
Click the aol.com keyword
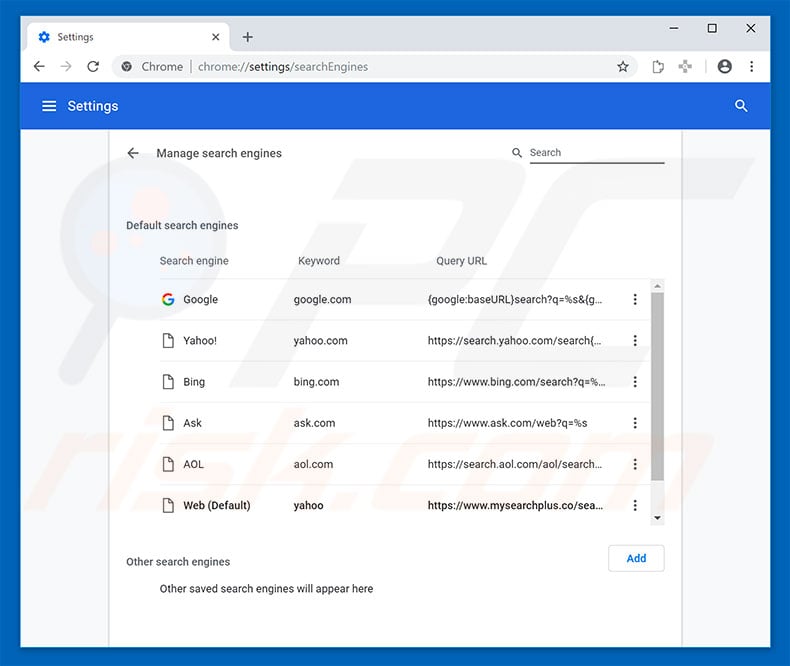tap(313, 464)
